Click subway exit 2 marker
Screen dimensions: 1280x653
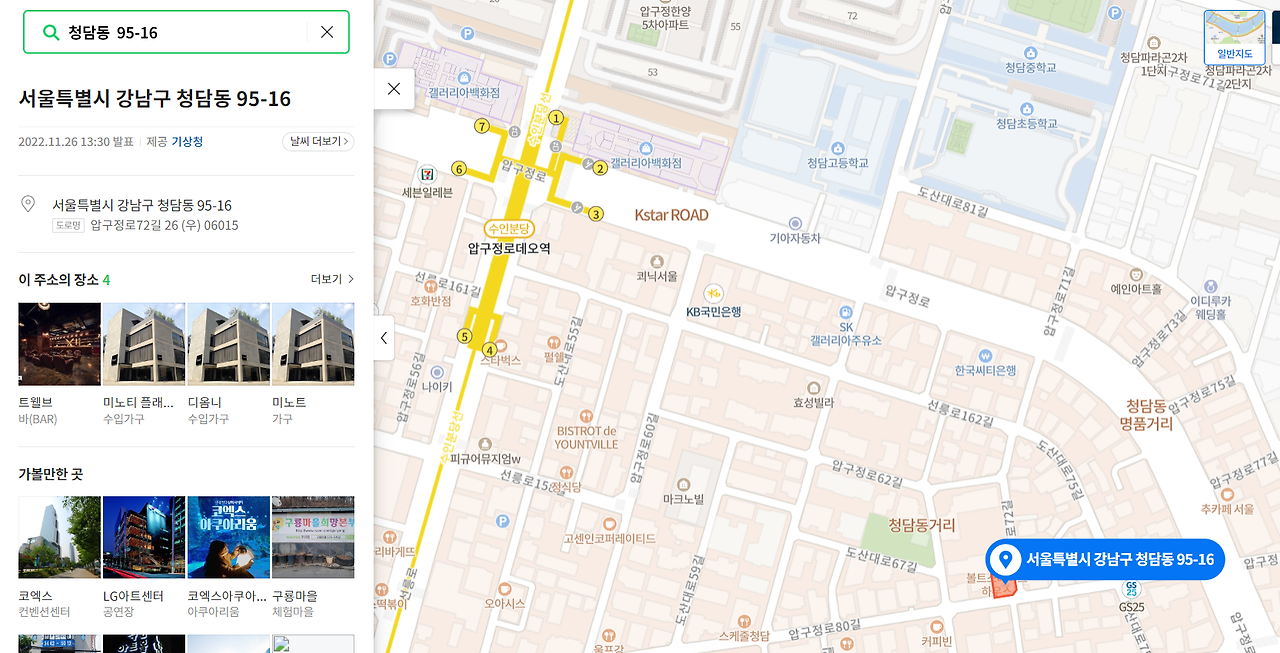600,167
